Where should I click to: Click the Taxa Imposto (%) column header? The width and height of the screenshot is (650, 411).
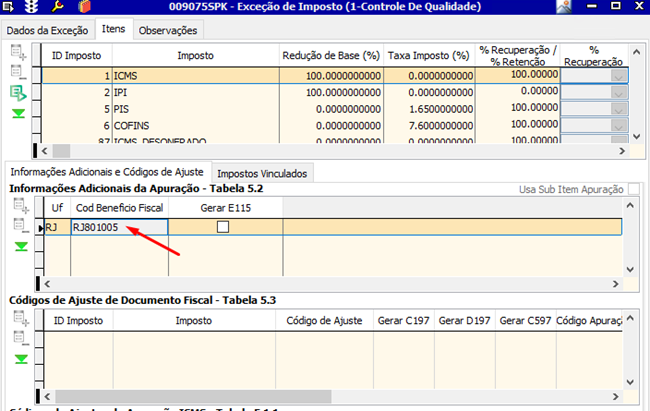pyautogui.click(x=429, y=56)
